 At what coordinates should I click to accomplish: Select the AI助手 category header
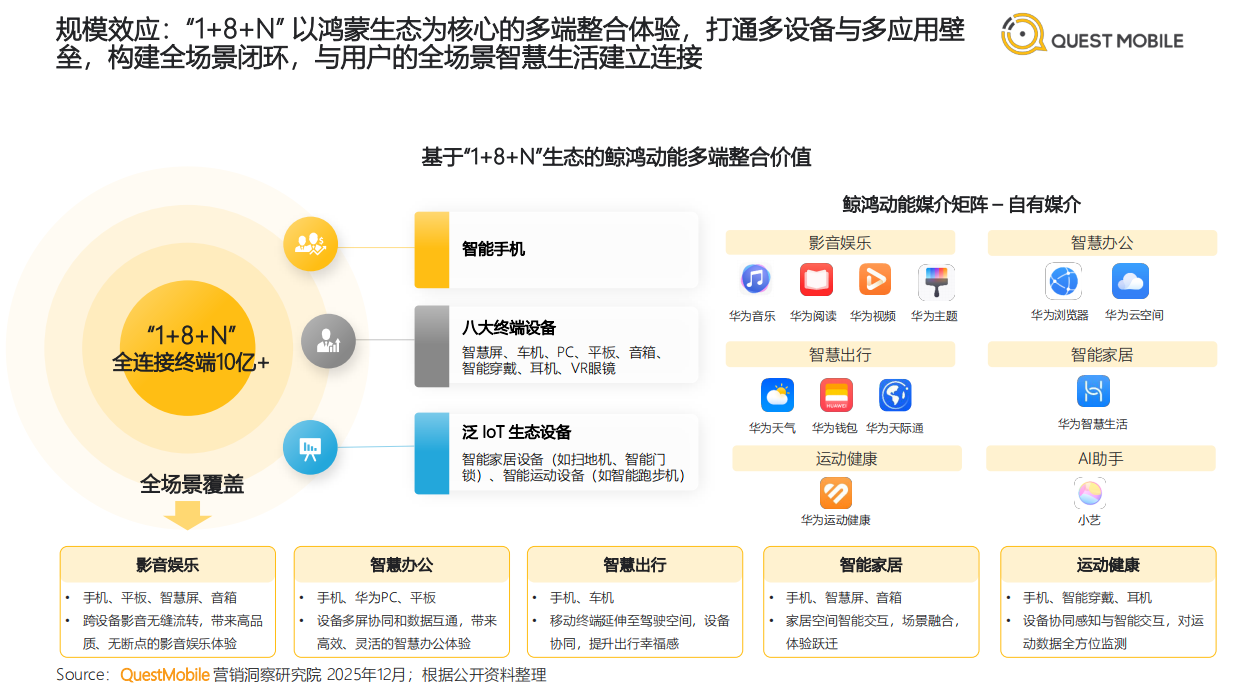click(1102, 459)
